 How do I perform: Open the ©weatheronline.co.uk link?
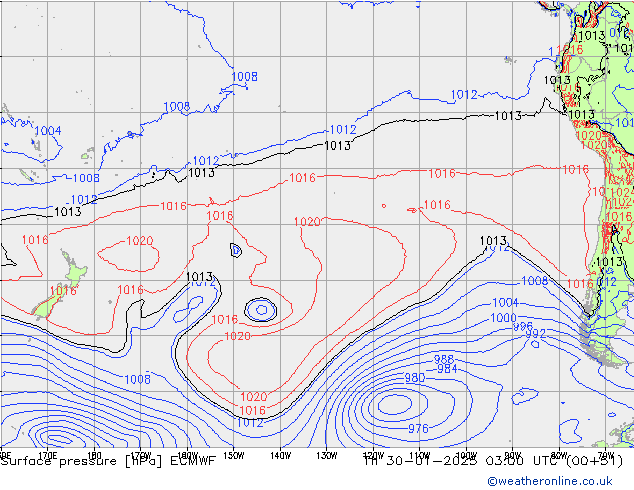tap(550, 481)
